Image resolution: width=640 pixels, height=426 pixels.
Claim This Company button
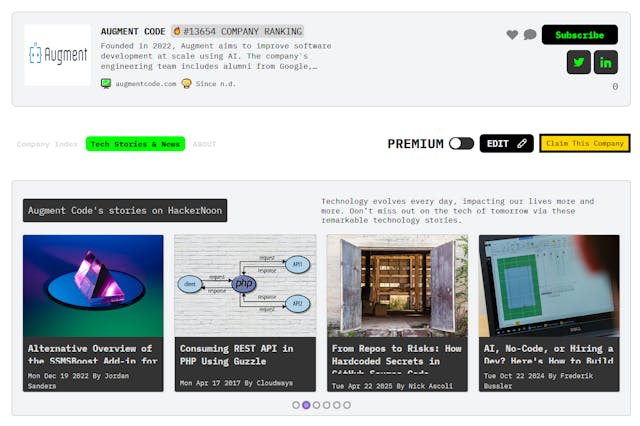(x=585, y=144)
